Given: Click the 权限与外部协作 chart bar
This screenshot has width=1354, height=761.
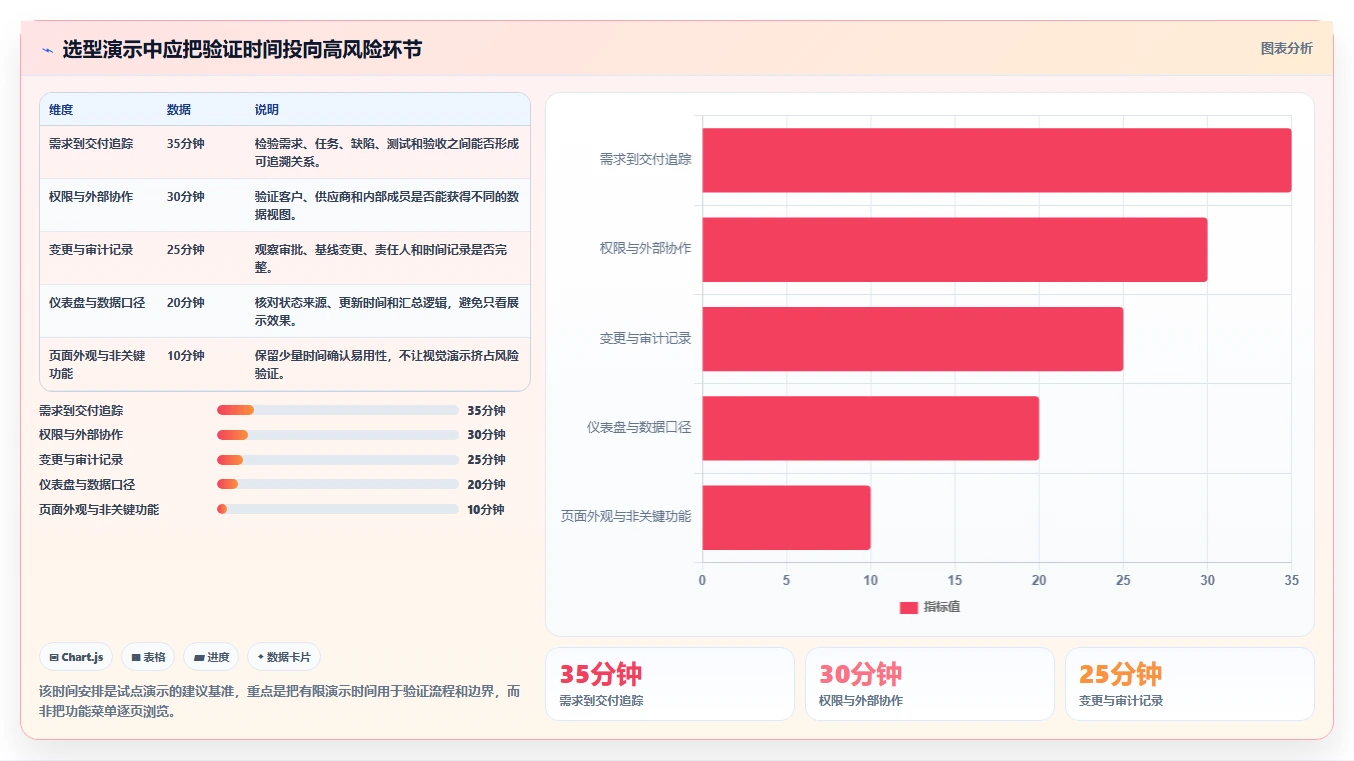Looking at the screenshot, I should pos(955,249).
